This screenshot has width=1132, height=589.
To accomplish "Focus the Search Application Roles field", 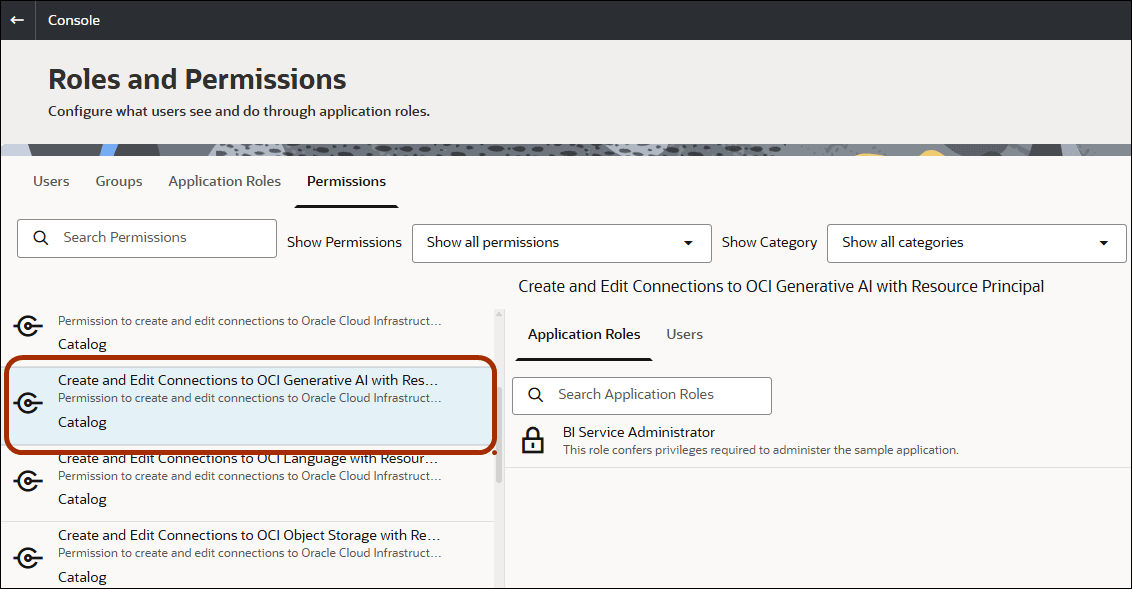I will click(642, 396).
